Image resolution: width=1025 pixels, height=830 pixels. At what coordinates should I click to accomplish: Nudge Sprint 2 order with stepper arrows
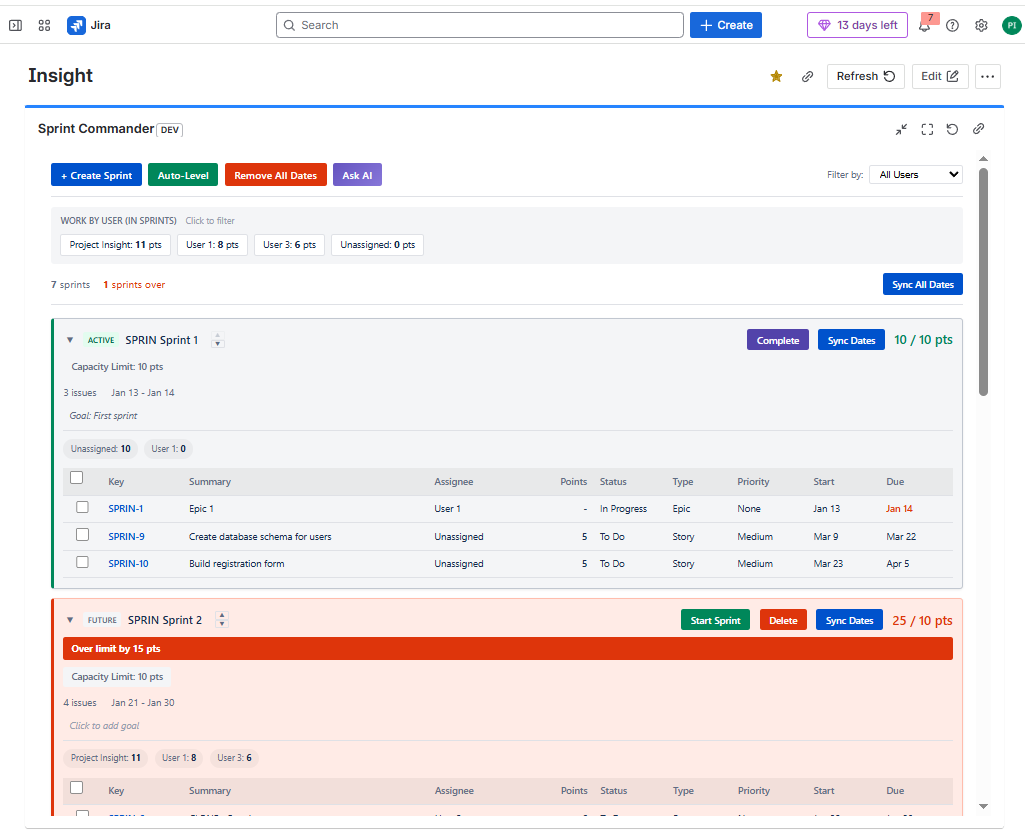pyautogui.click(x=221, y=620)
